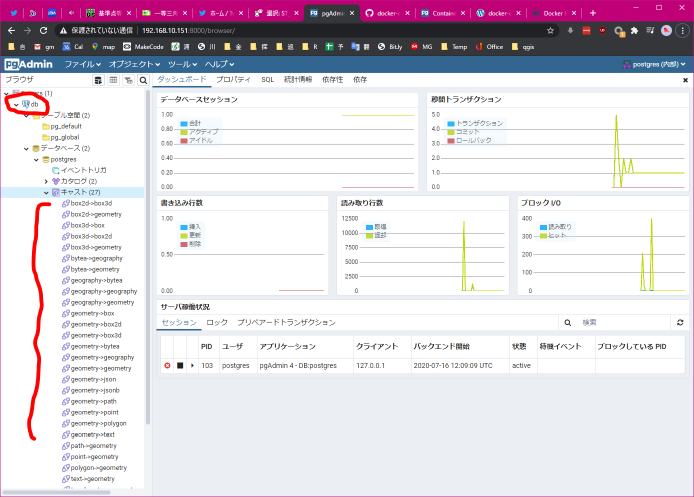Open the ファイル menu
694x497 pixels.
coord(82,64)
